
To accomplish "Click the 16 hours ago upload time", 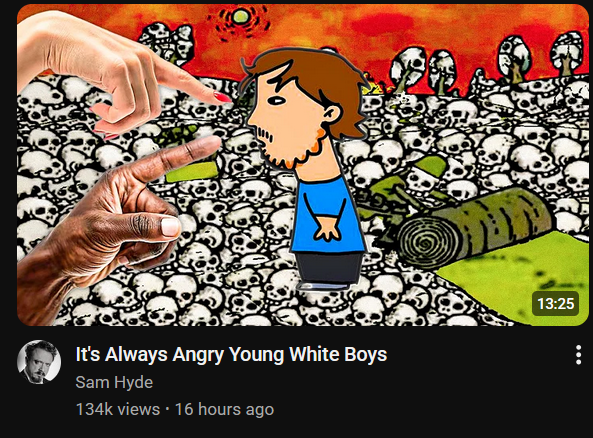I will [225, 409].
